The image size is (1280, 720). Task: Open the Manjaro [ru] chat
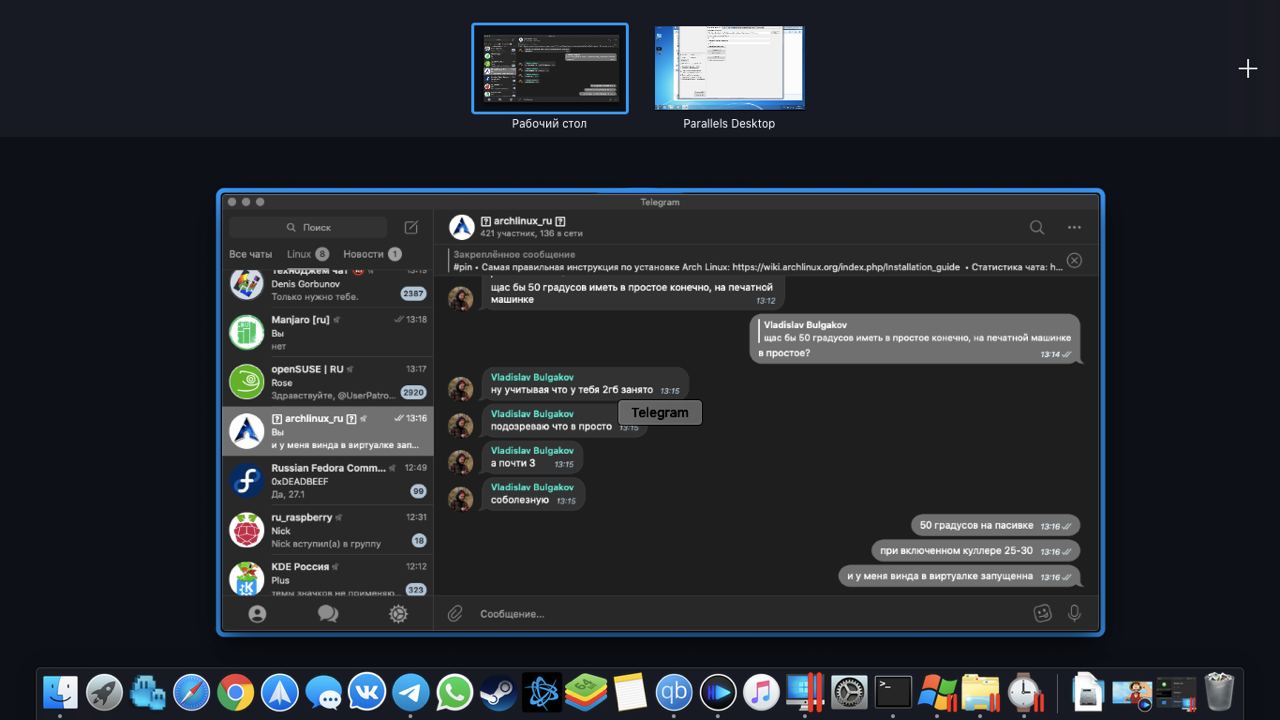click(x=328, y=332)
